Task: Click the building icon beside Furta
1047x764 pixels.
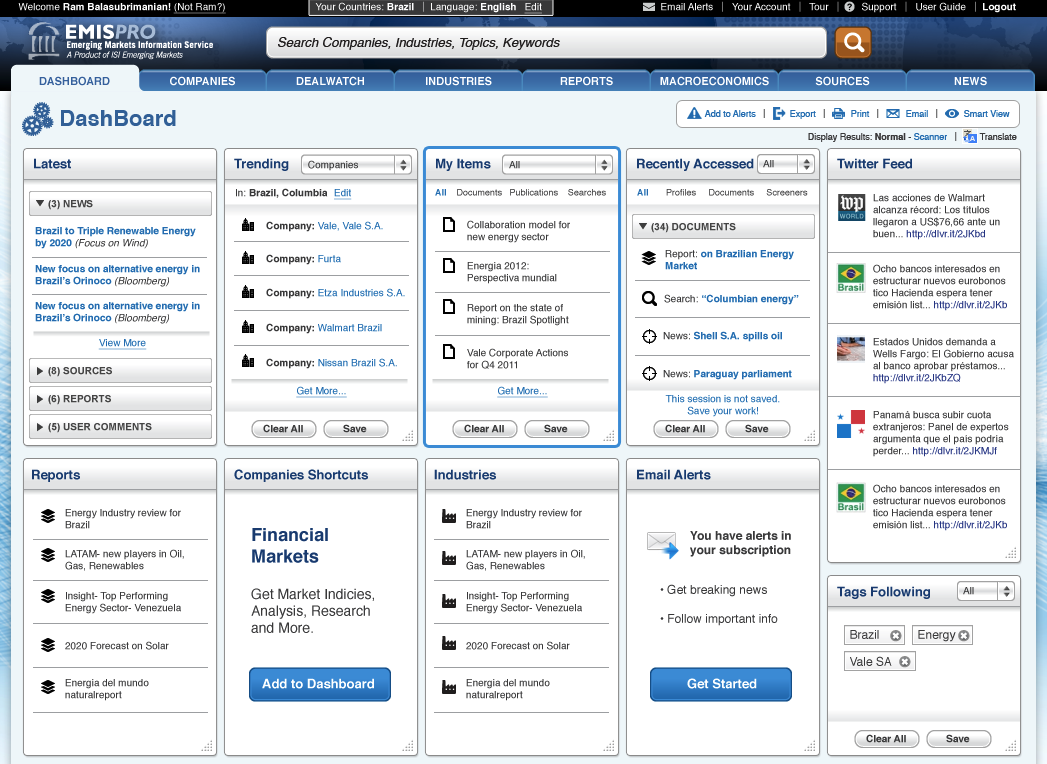Action: pos(248,258)
